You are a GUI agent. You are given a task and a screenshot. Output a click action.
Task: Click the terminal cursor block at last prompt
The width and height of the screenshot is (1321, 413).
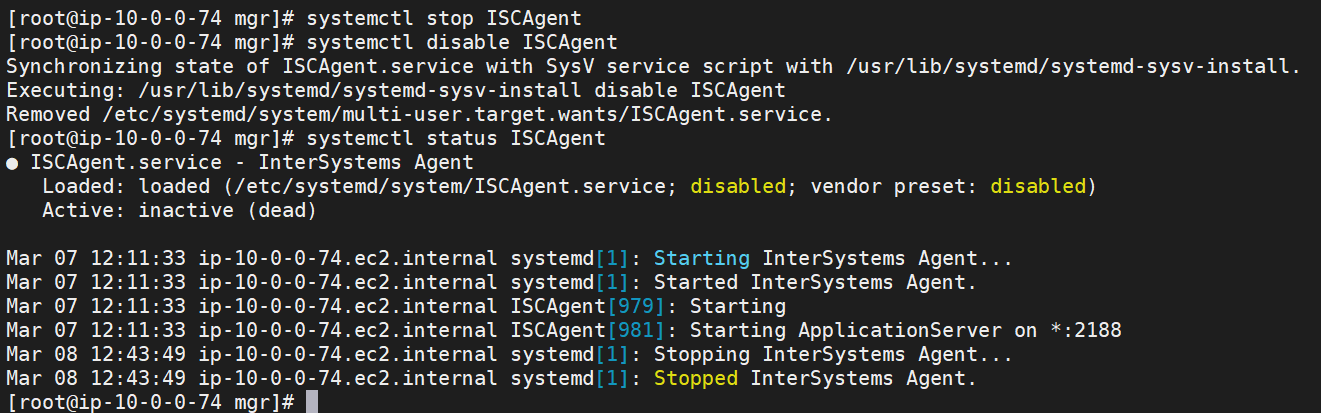coord(311,402)
